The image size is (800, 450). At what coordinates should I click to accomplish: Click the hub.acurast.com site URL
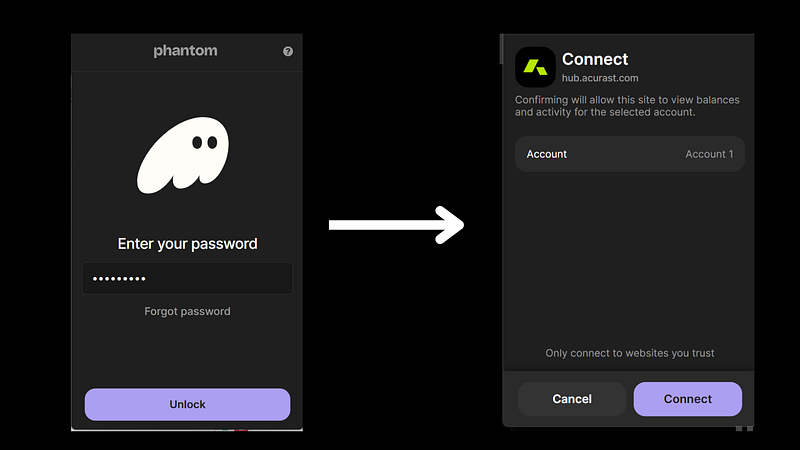click(x=600, y=78)
